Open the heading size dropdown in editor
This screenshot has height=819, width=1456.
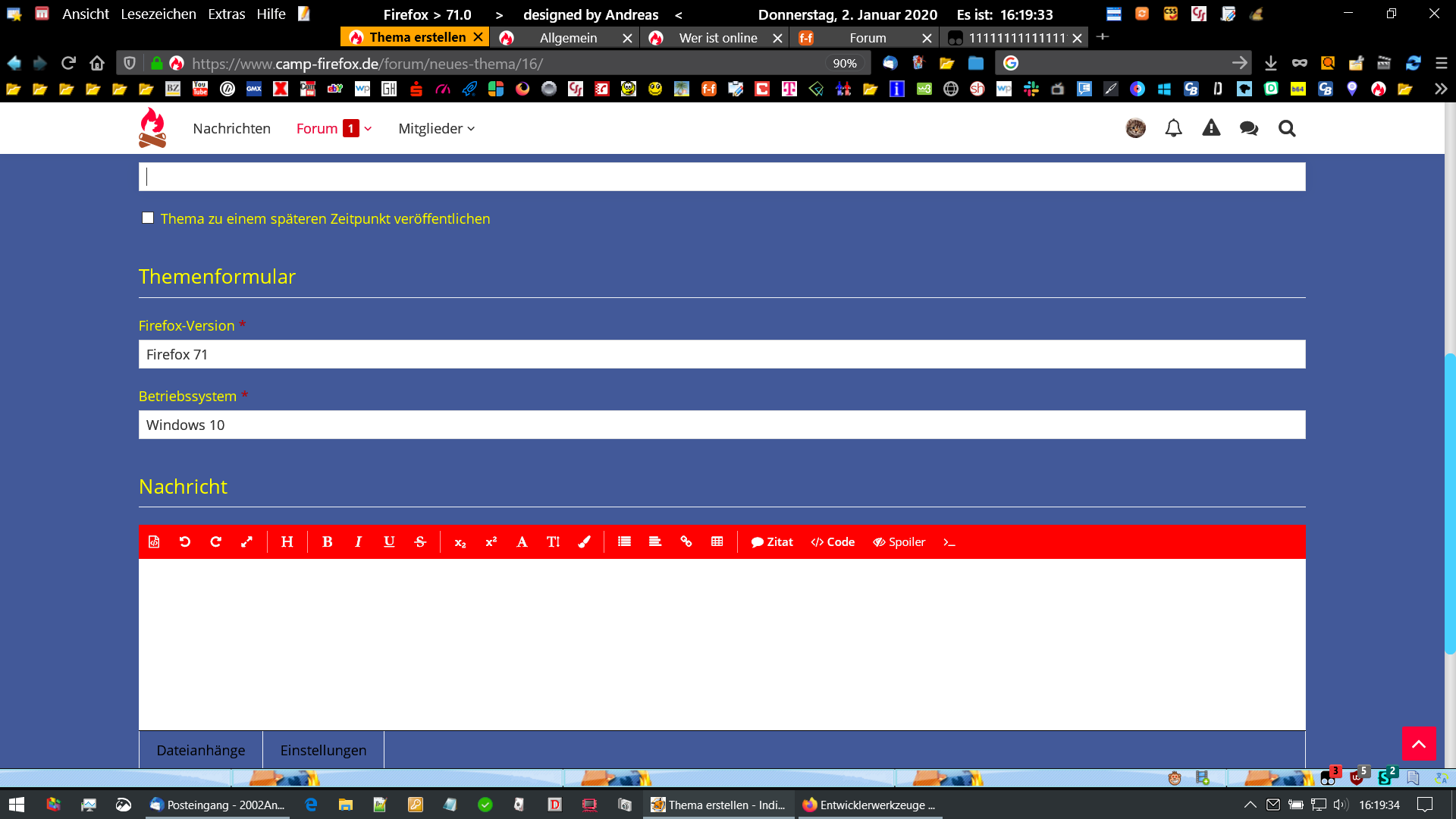(x=287, y=541)
